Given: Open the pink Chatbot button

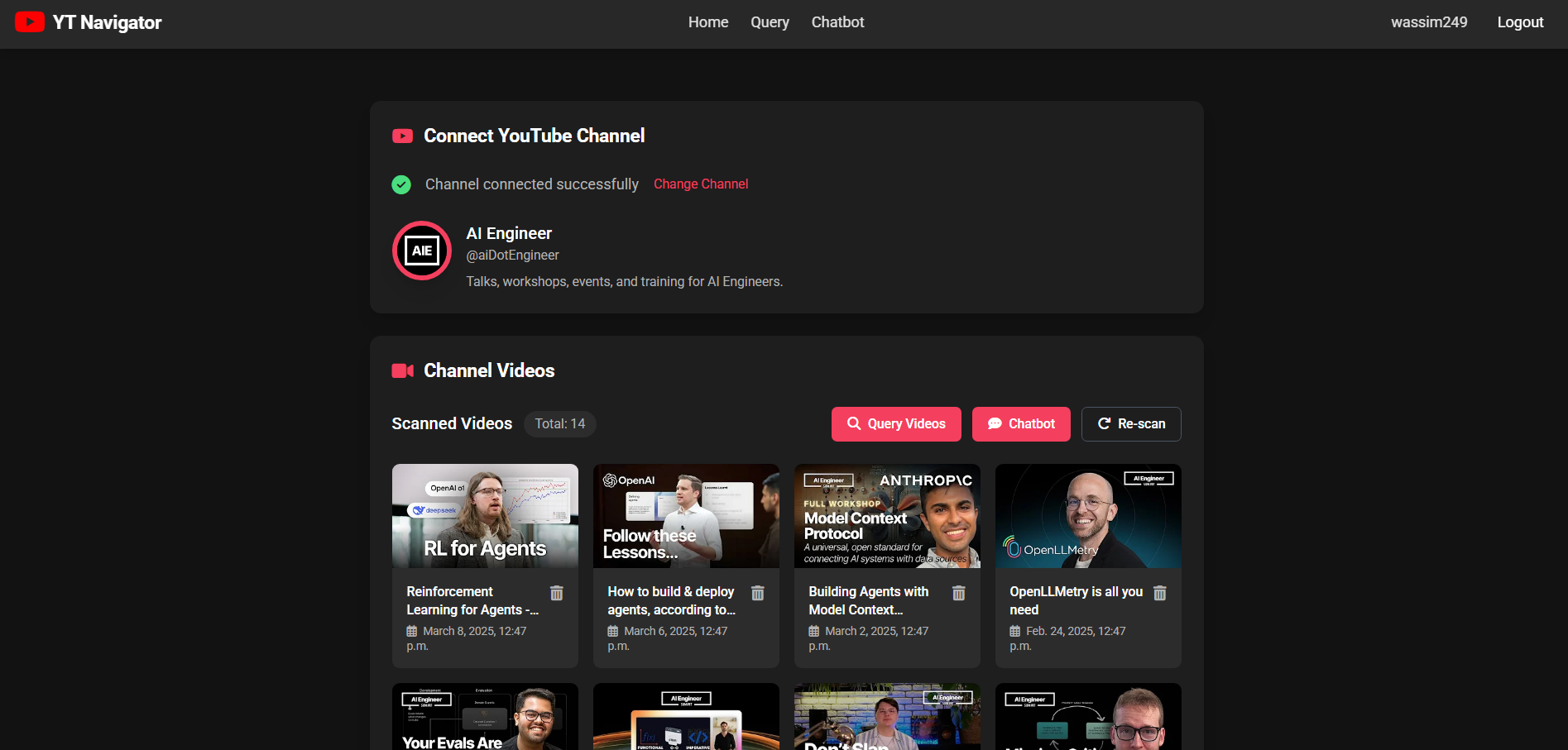Looking at the screenshot, I should [1021, 424].
